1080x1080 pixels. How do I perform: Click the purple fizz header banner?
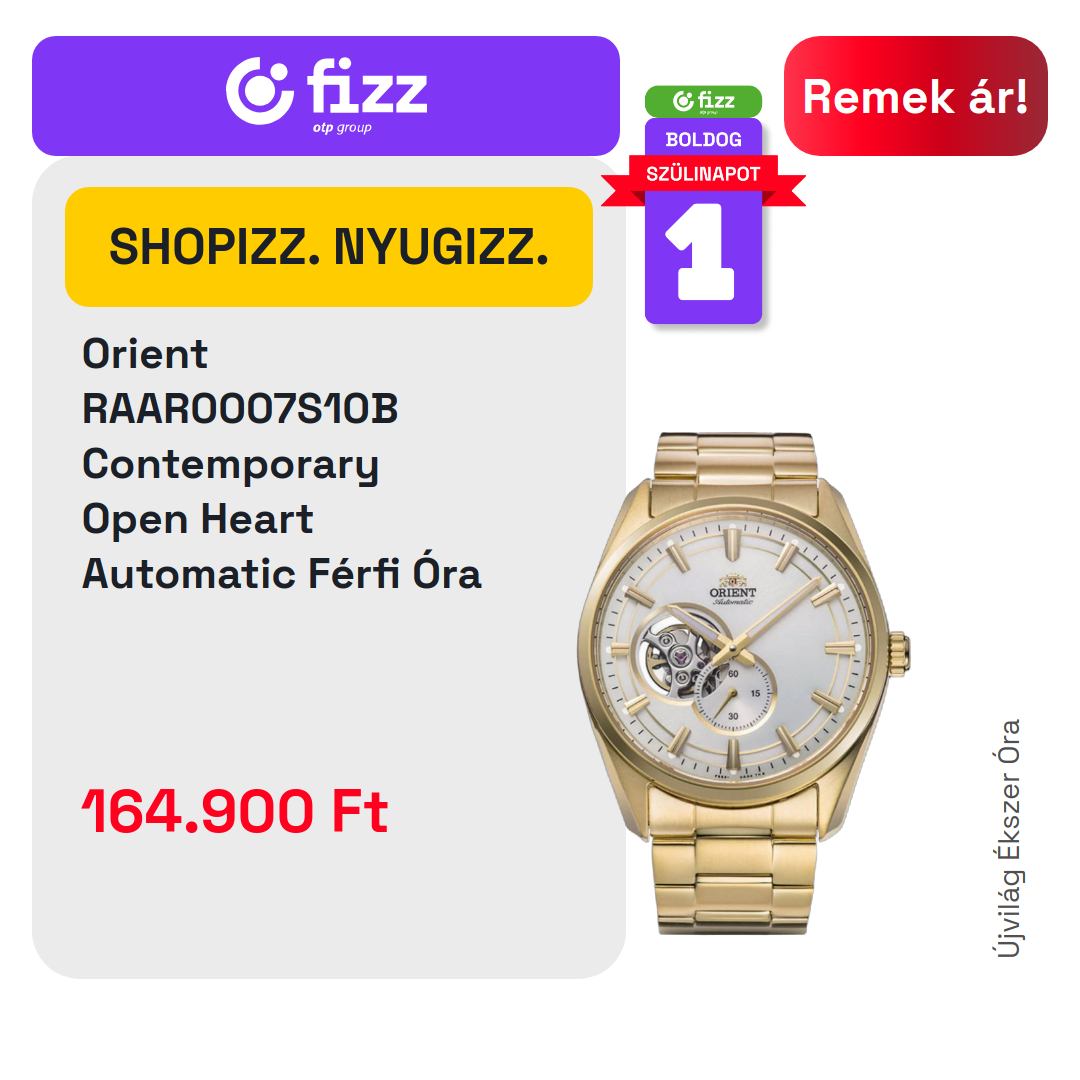click(326, 96)
